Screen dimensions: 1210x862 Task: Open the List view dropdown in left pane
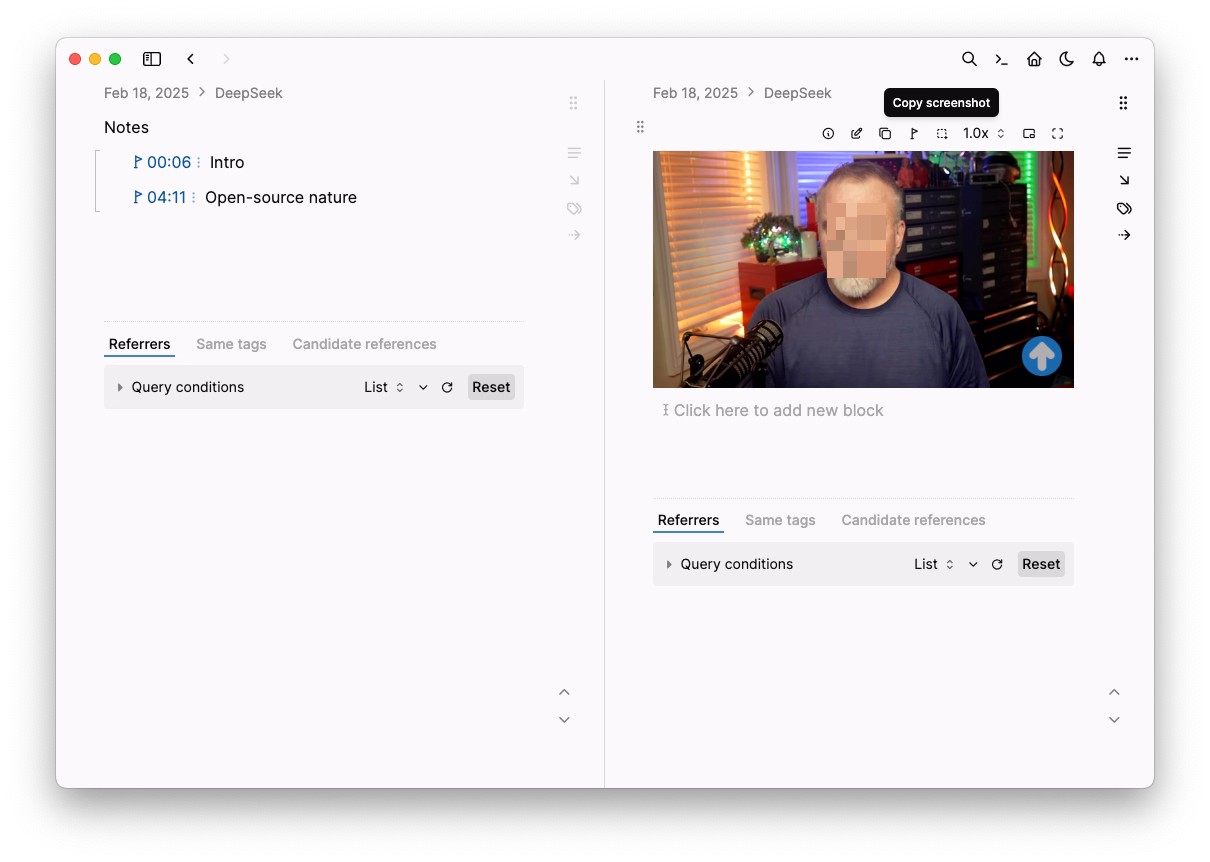[x=384, y=387]
